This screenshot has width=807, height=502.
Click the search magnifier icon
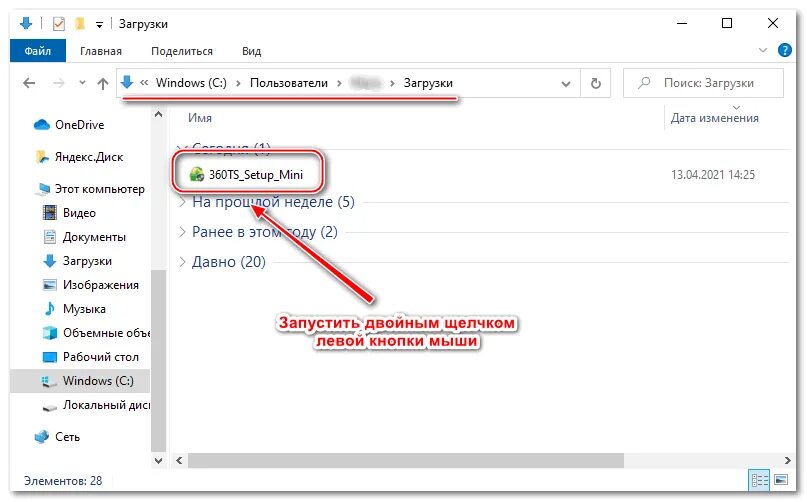pyautogui.click(x=644, y=83)
